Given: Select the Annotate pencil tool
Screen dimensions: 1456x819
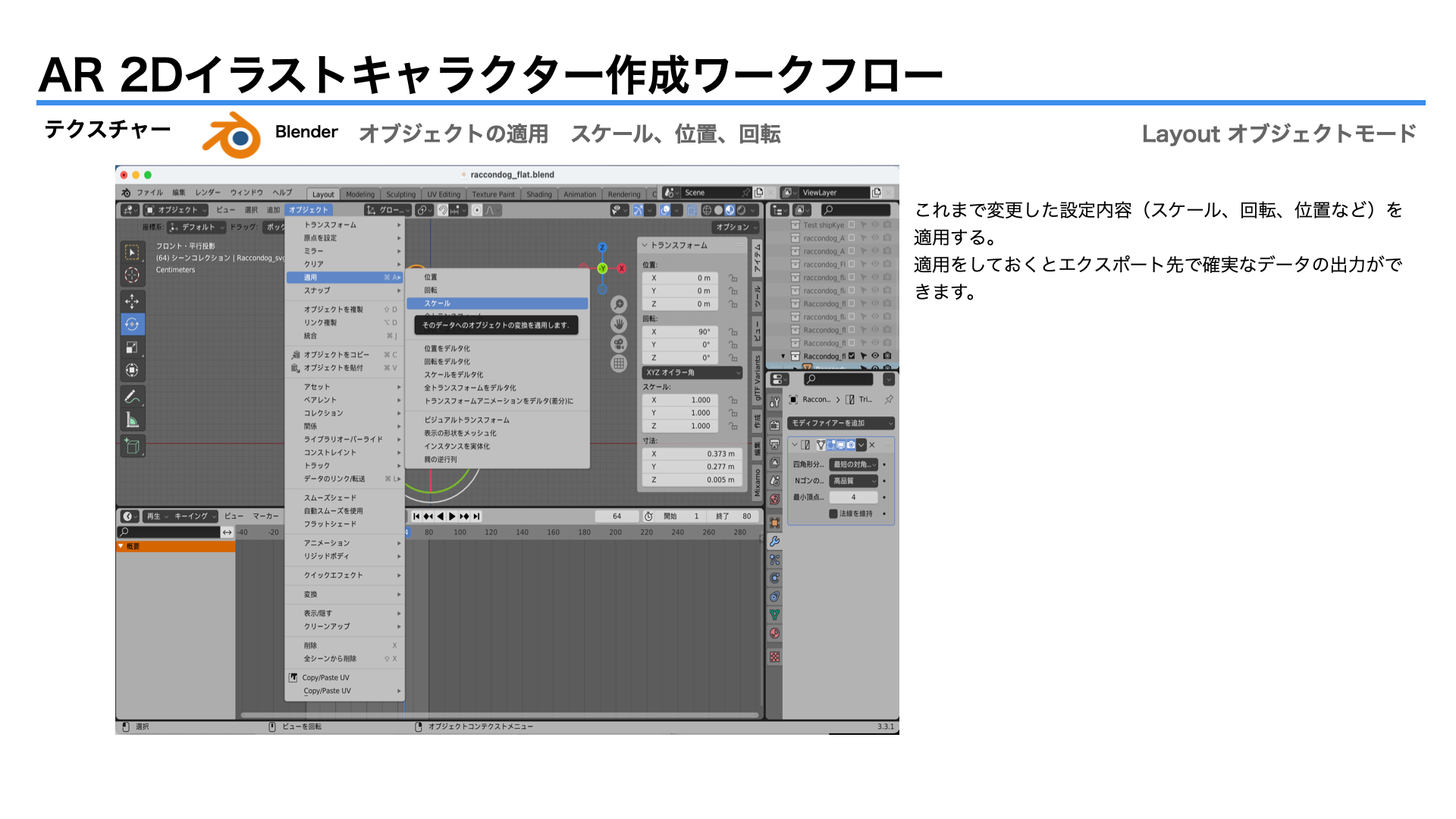Looking at the screenshot, I should coord(132,397).
